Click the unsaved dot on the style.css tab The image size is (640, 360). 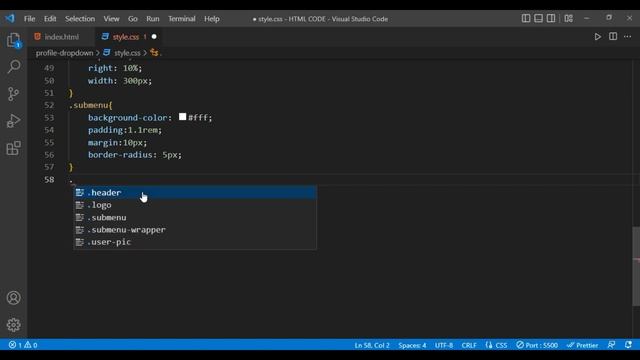[x=154, y=37]
